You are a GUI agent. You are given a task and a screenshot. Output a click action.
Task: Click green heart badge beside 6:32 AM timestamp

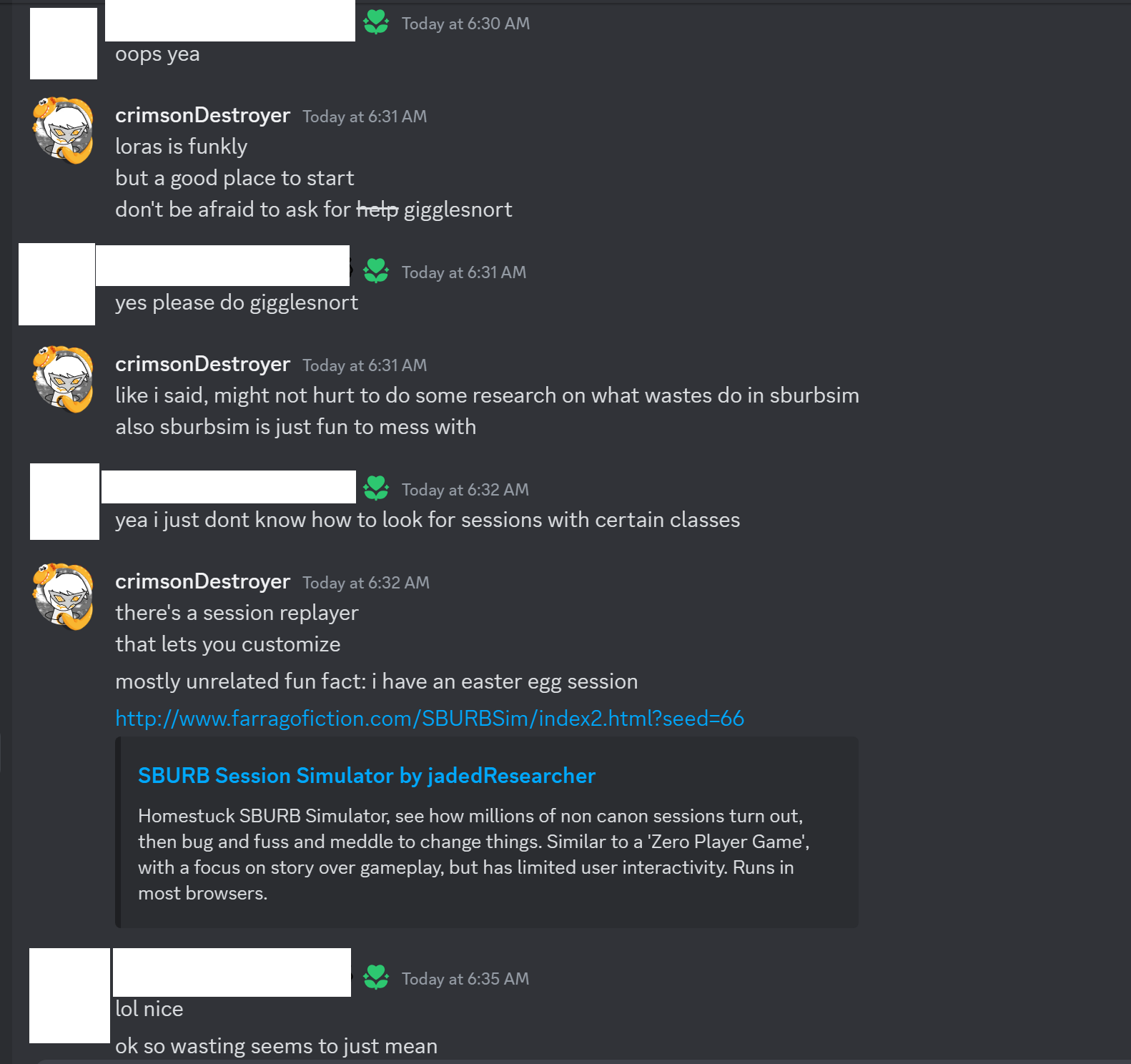376,489
